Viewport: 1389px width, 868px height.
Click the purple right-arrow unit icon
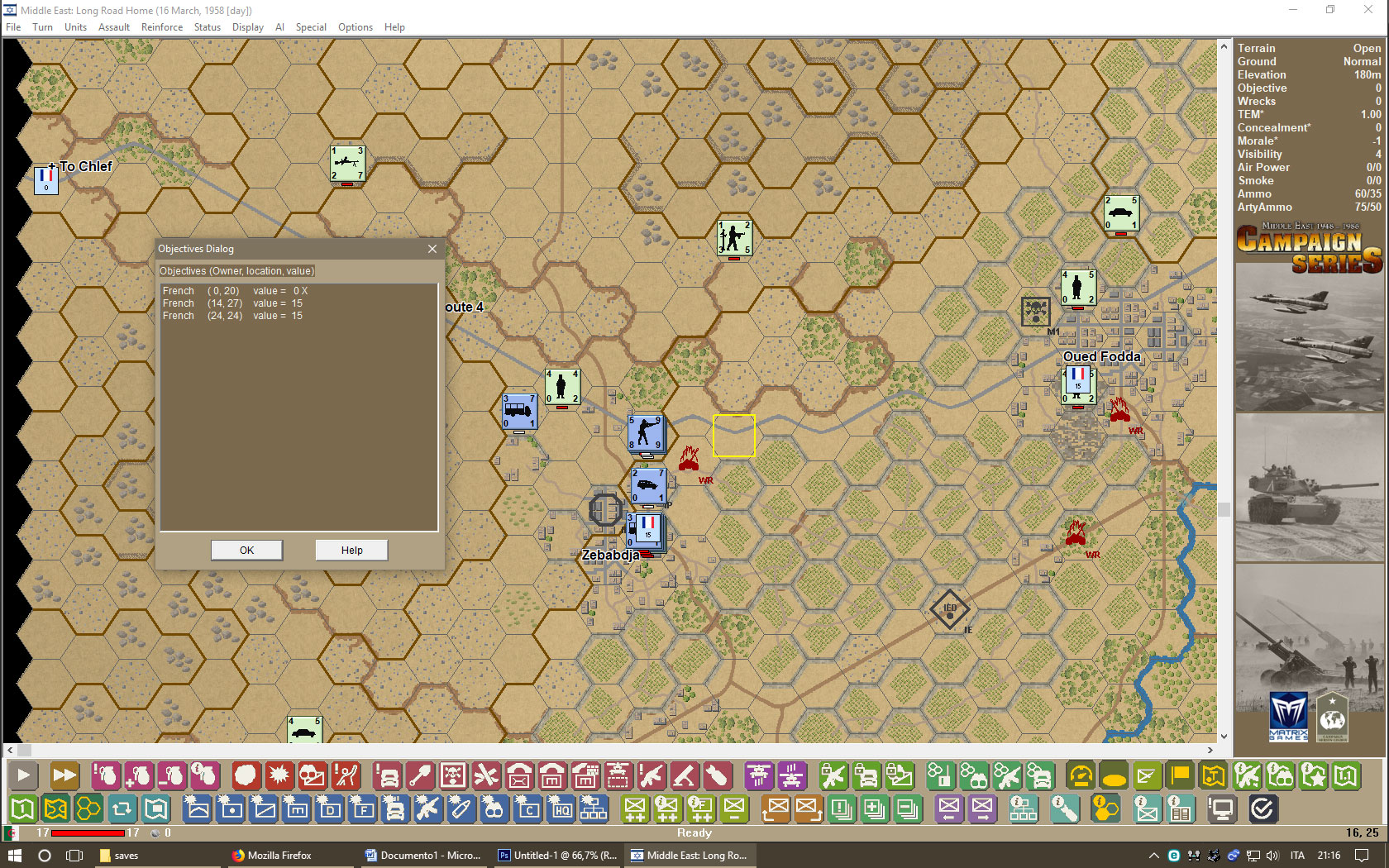982,808
